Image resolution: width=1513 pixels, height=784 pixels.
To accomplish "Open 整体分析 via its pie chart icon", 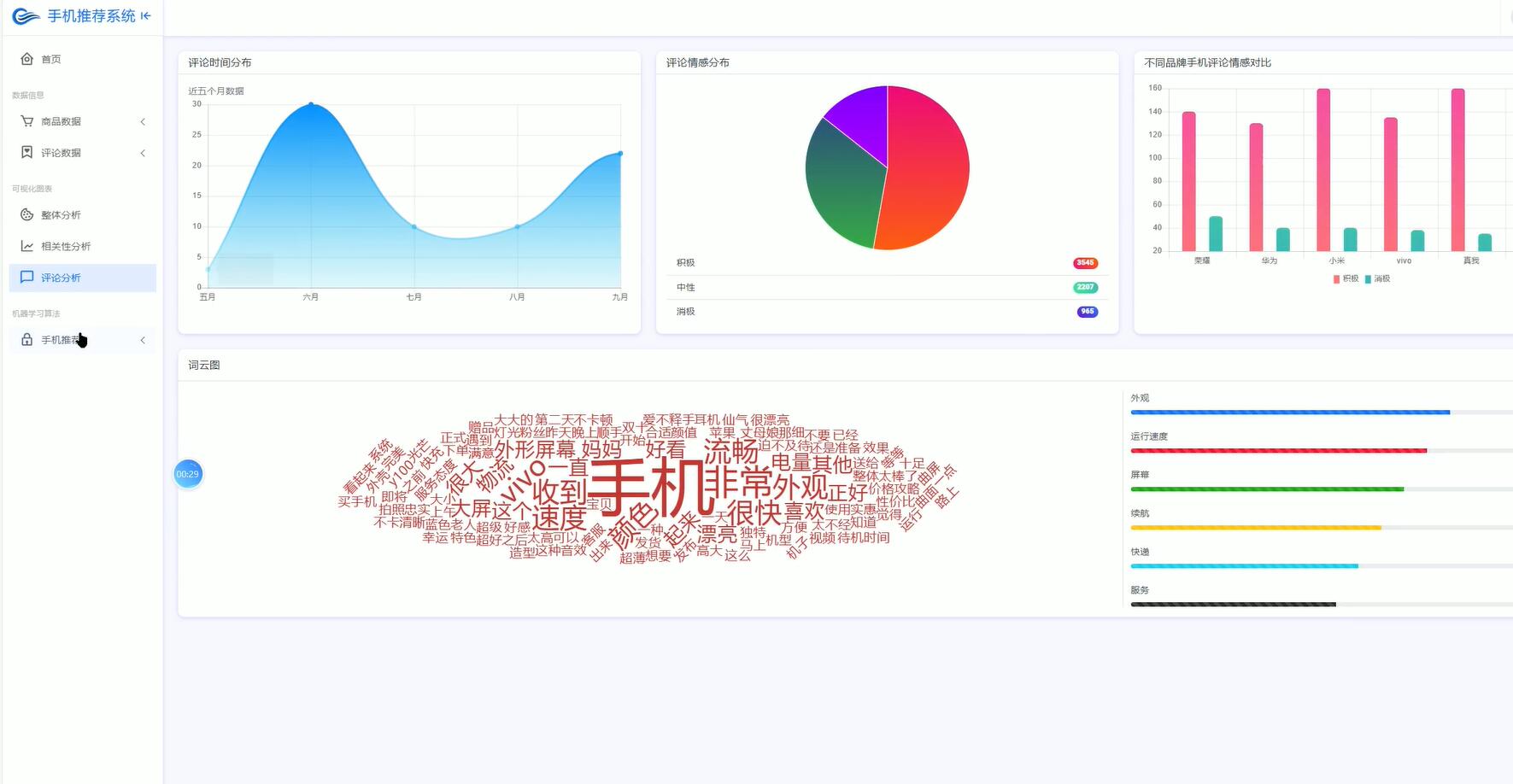I will pos(26,214).
